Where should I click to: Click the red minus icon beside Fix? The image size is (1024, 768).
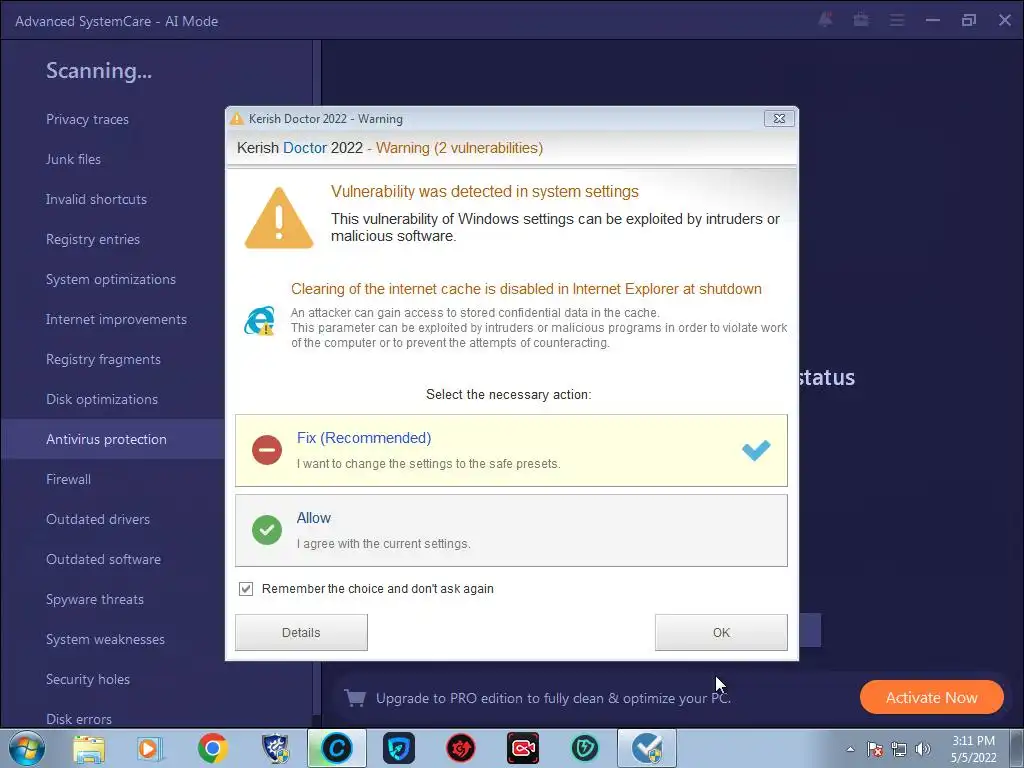click(x=266, y=449)
